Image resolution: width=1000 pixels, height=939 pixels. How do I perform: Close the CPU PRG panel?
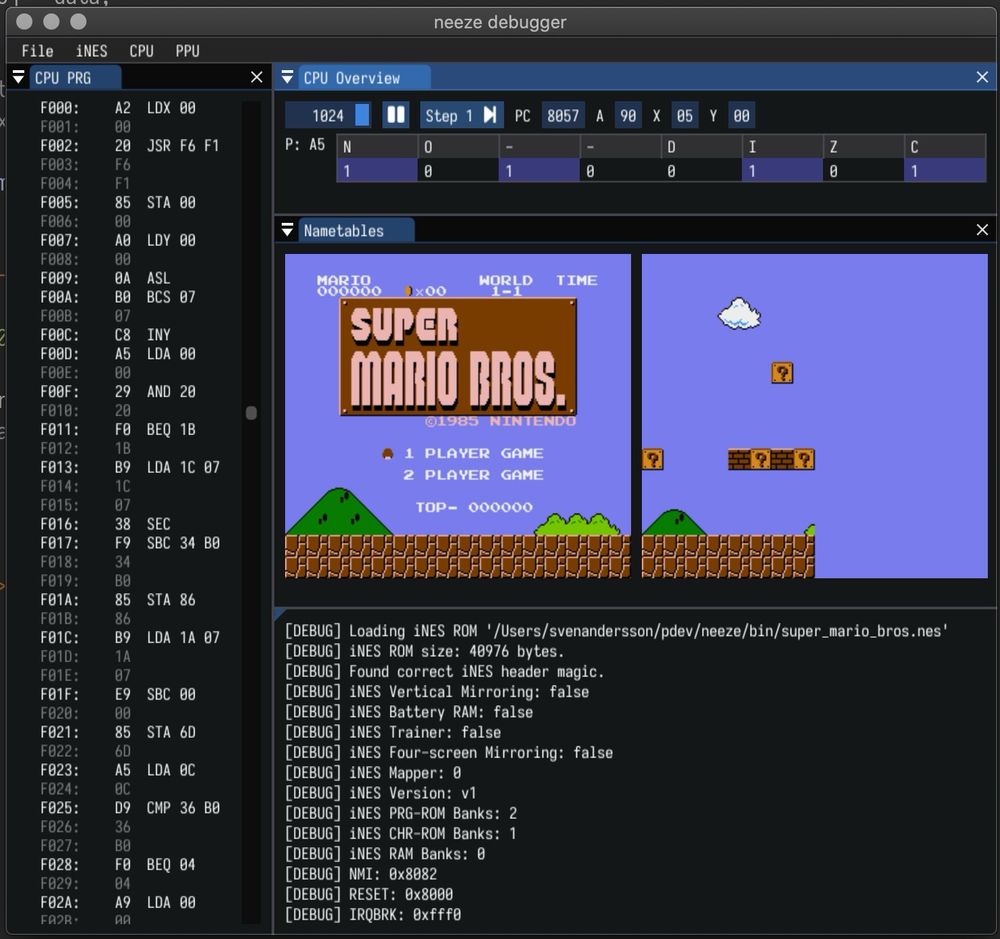[256, 77]
